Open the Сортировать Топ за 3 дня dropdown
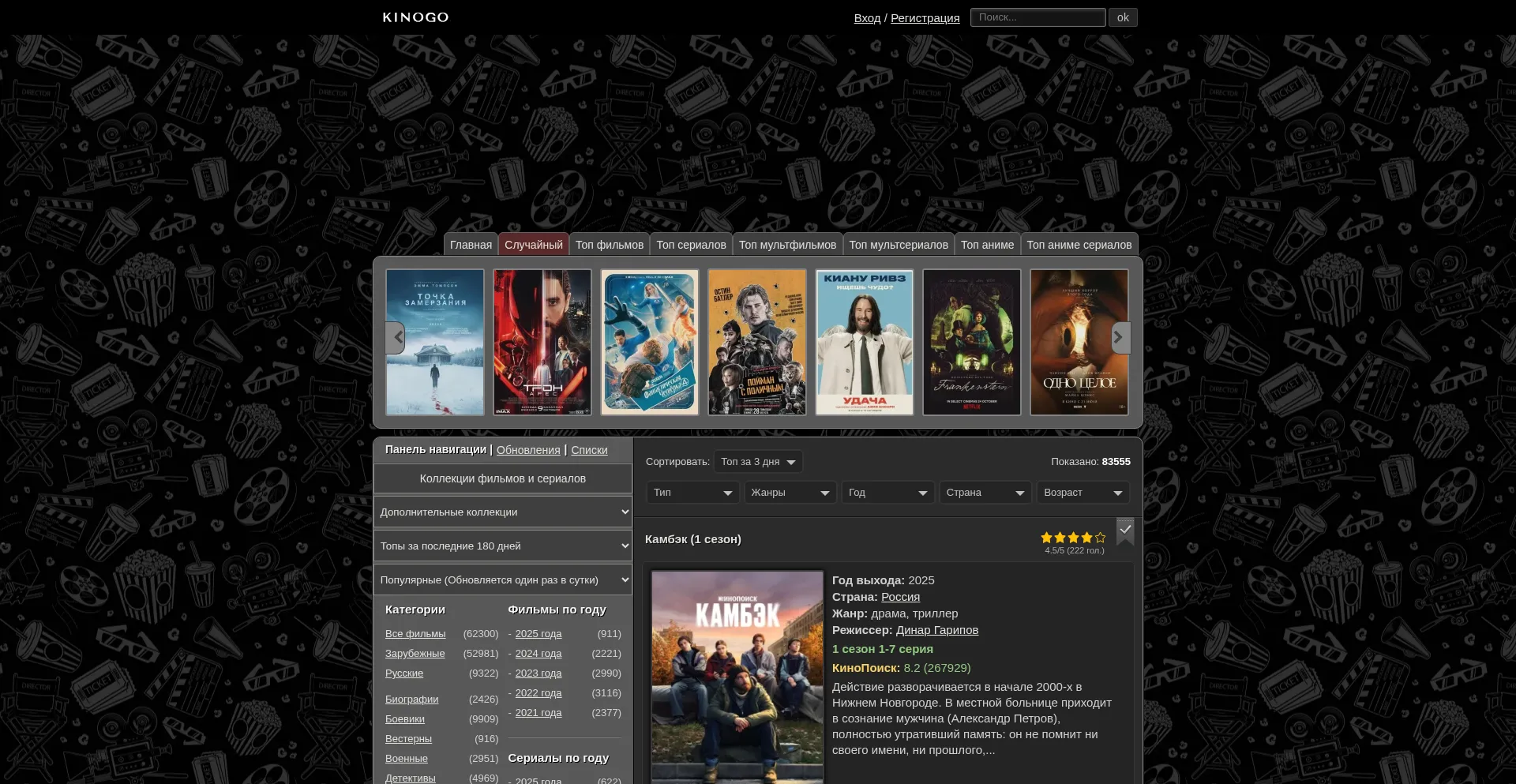1516x784 pixels. [x=758, y=462]
